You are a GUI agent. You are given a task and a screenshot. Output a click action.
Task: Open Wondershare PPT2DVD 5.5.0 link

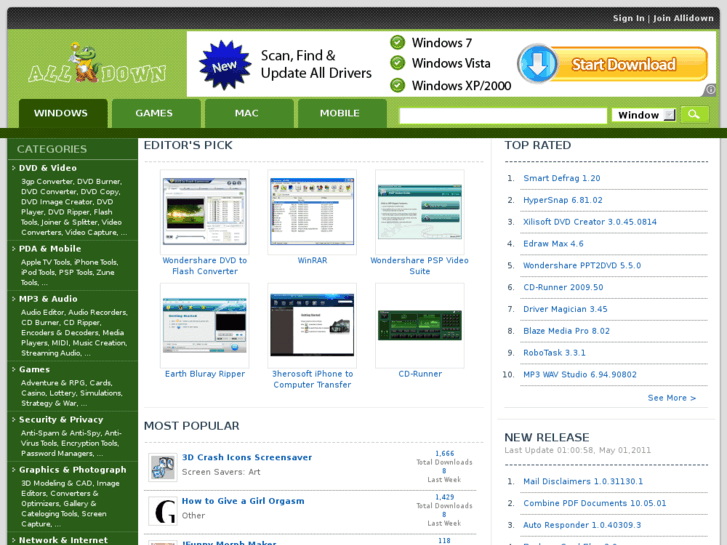(582, 265)
